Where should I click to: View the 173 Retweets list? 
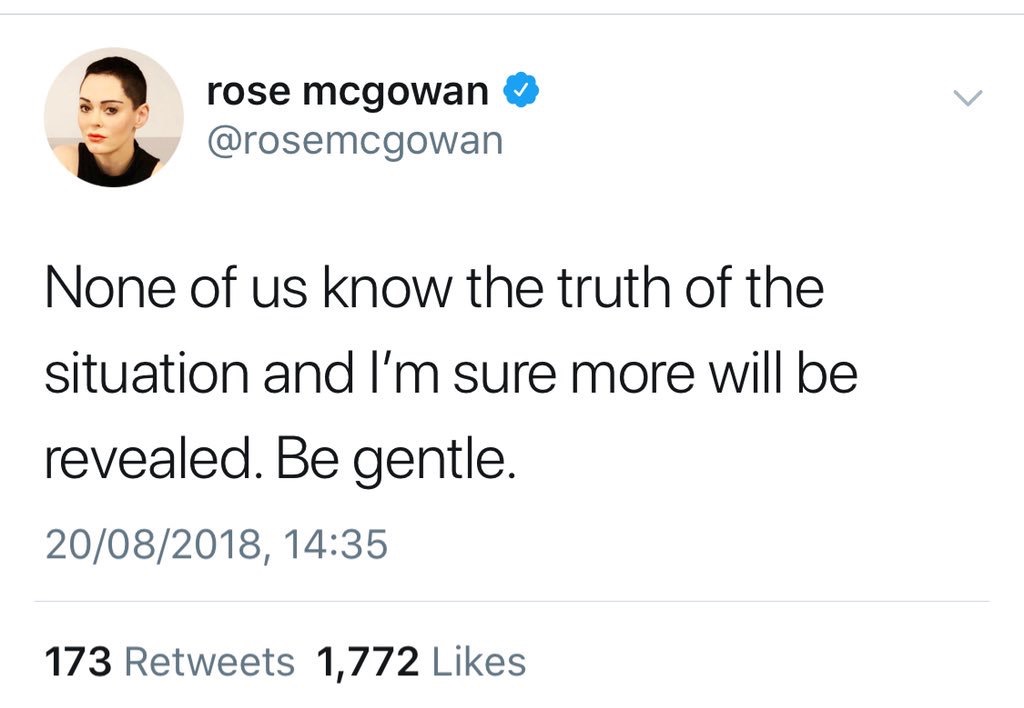click(170, 662)
